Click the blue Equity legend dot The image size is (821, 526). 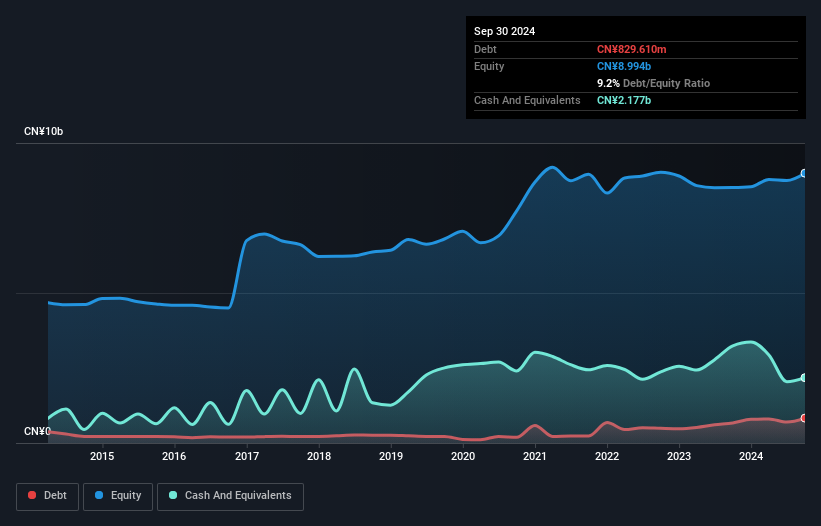(100, 495)
